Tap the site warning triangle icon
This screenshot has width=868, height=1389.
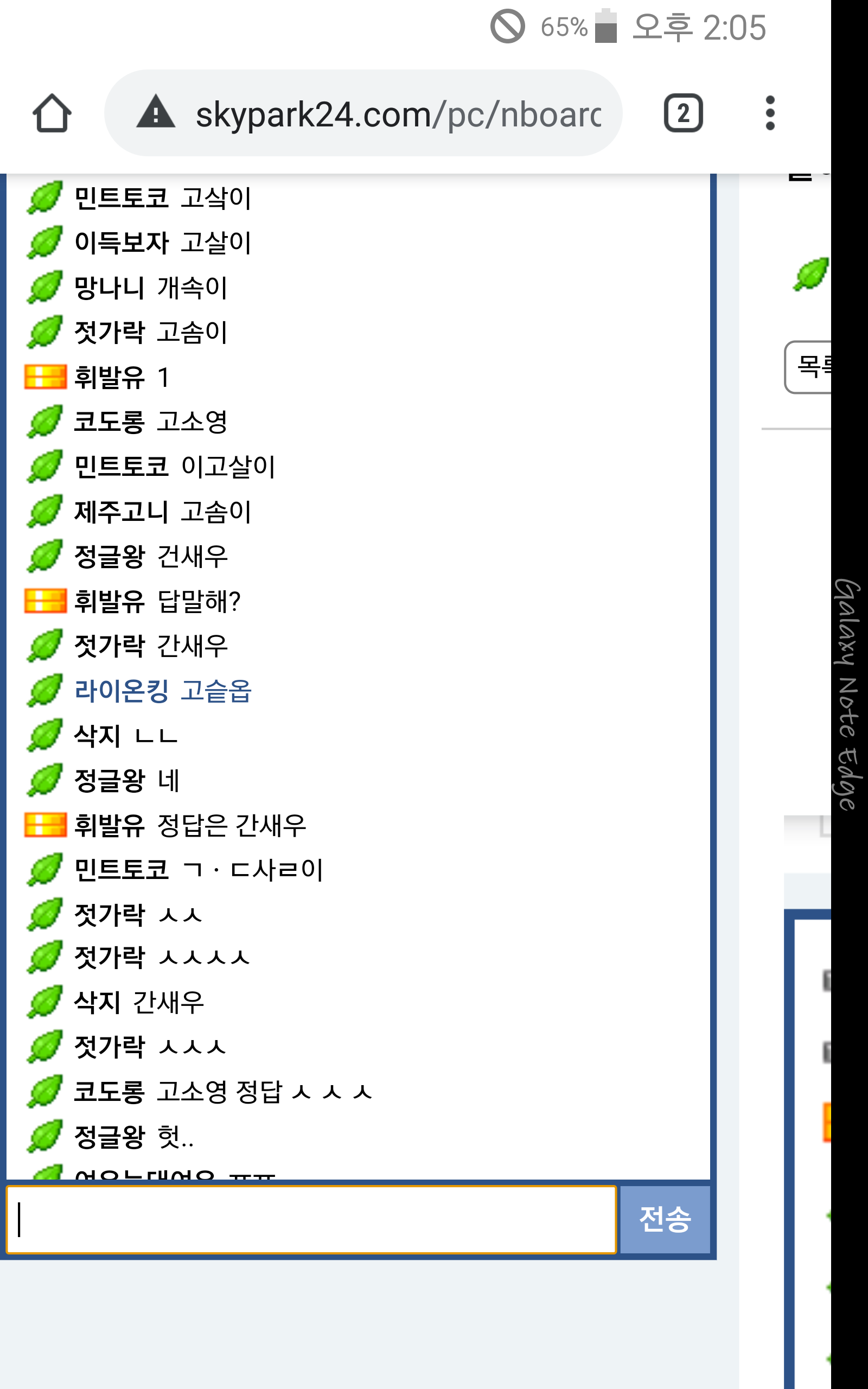coord(156,112)
